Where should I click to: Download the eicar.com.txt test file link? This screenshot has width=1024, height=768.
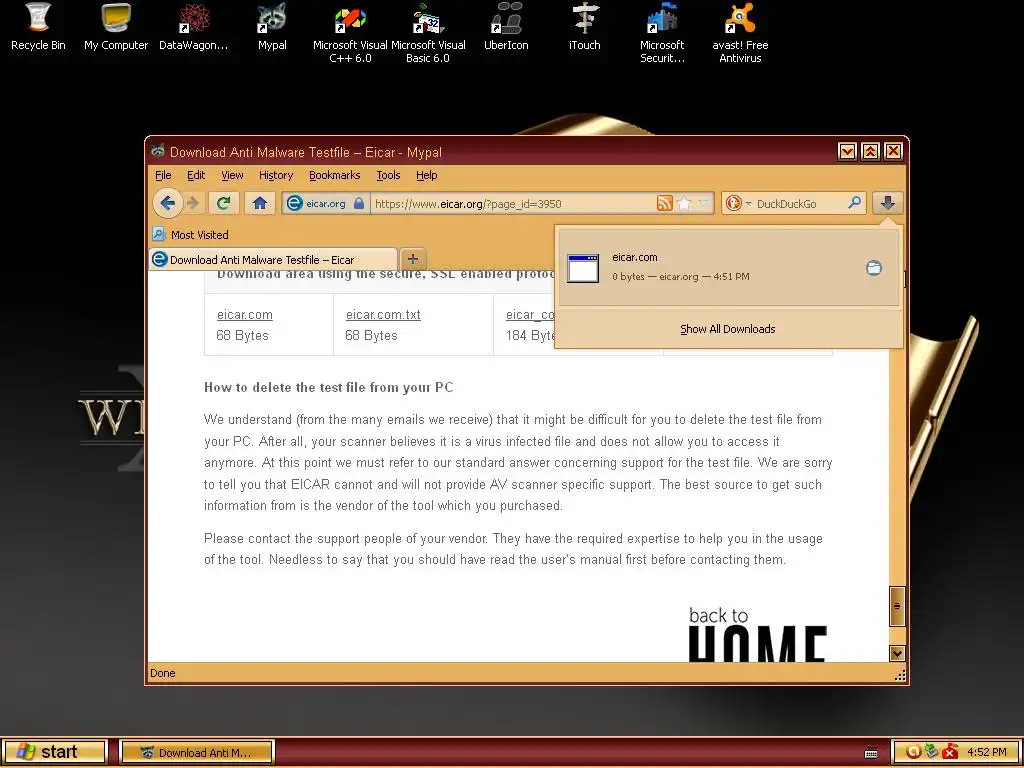pyautogui.click(x=383, y=315)
